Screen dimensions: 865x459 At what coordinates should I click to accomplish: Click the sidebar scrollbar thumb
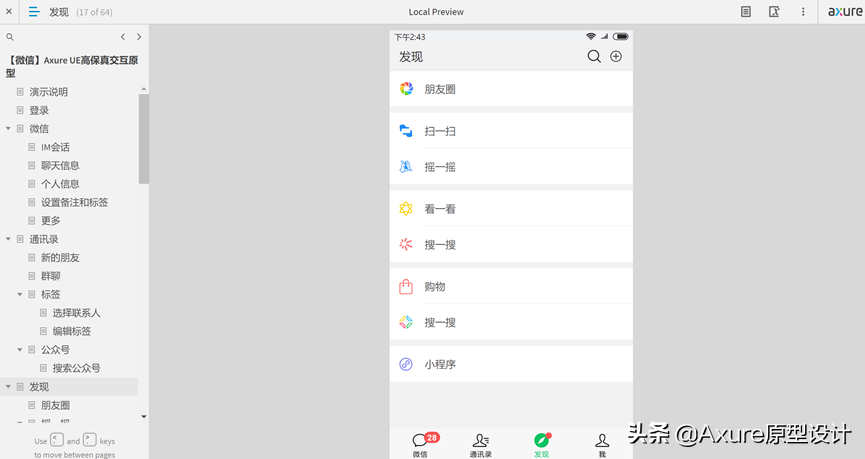[x=144, y=138]
